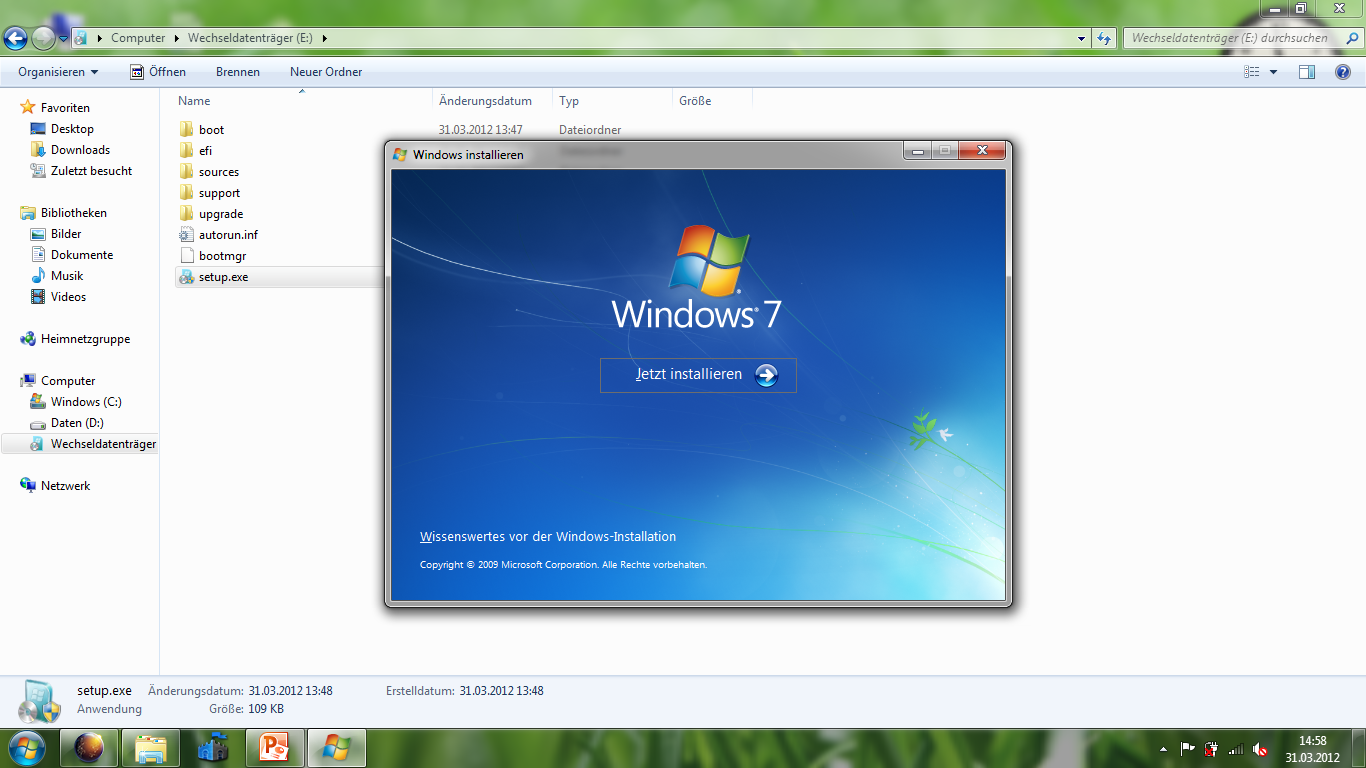Expand the arrow after Computer breadcrumb

coord(177,38)
